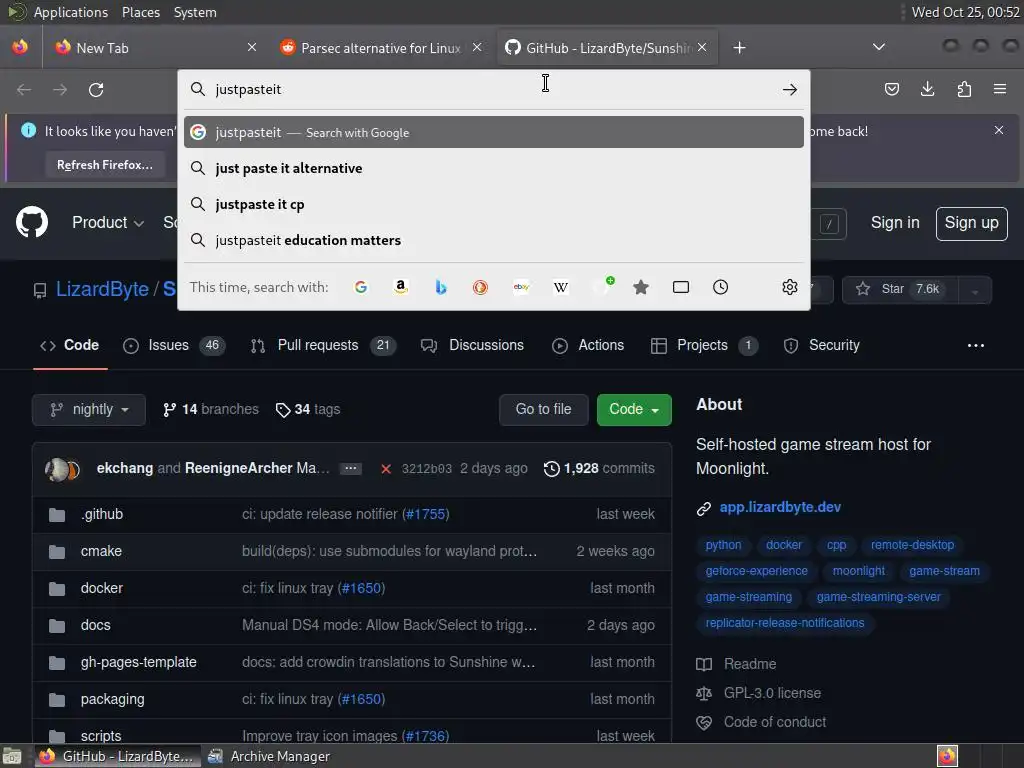The width and height of the screenshot is (1024, 768).
Task: Open the Pocket save icon
Action: 891,89
